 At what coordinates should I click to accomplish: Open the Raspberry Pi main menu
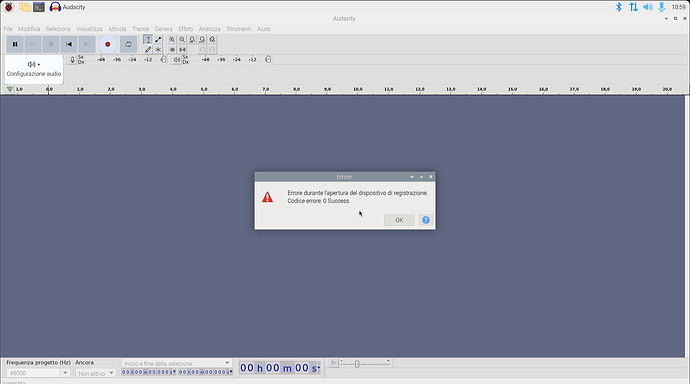point(8,7)
